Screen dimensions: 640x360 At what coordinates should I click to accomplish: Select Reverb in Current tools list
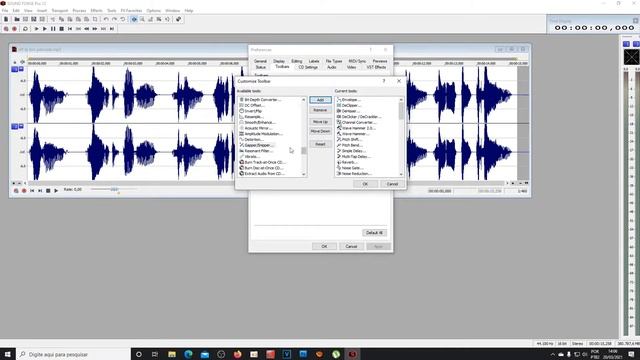coord(347,162)
